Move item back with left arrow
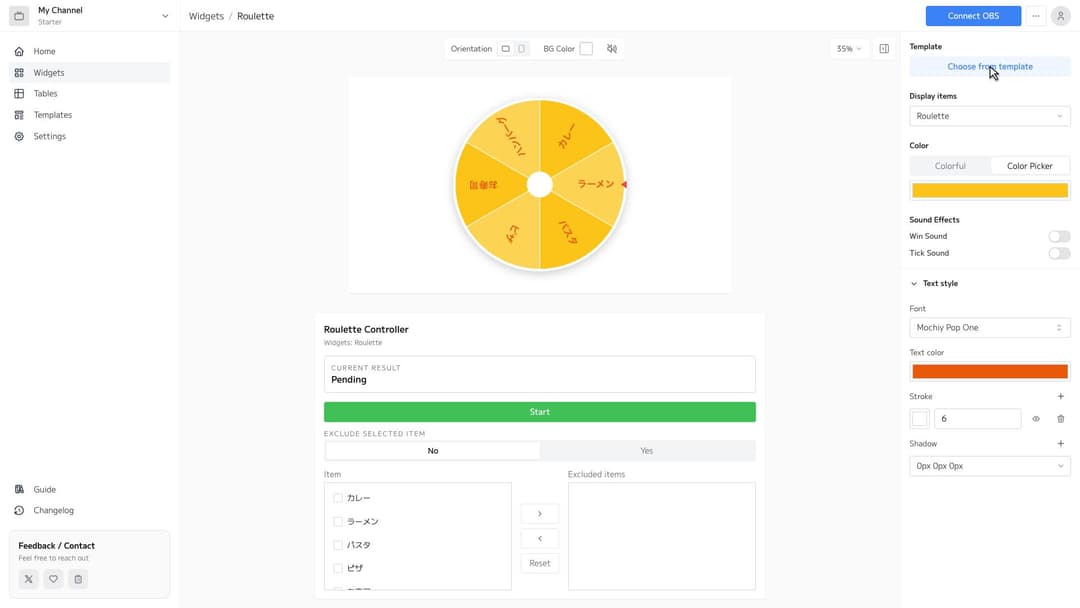The height and width of the screenshot is (608, 1080). [540, 538]
